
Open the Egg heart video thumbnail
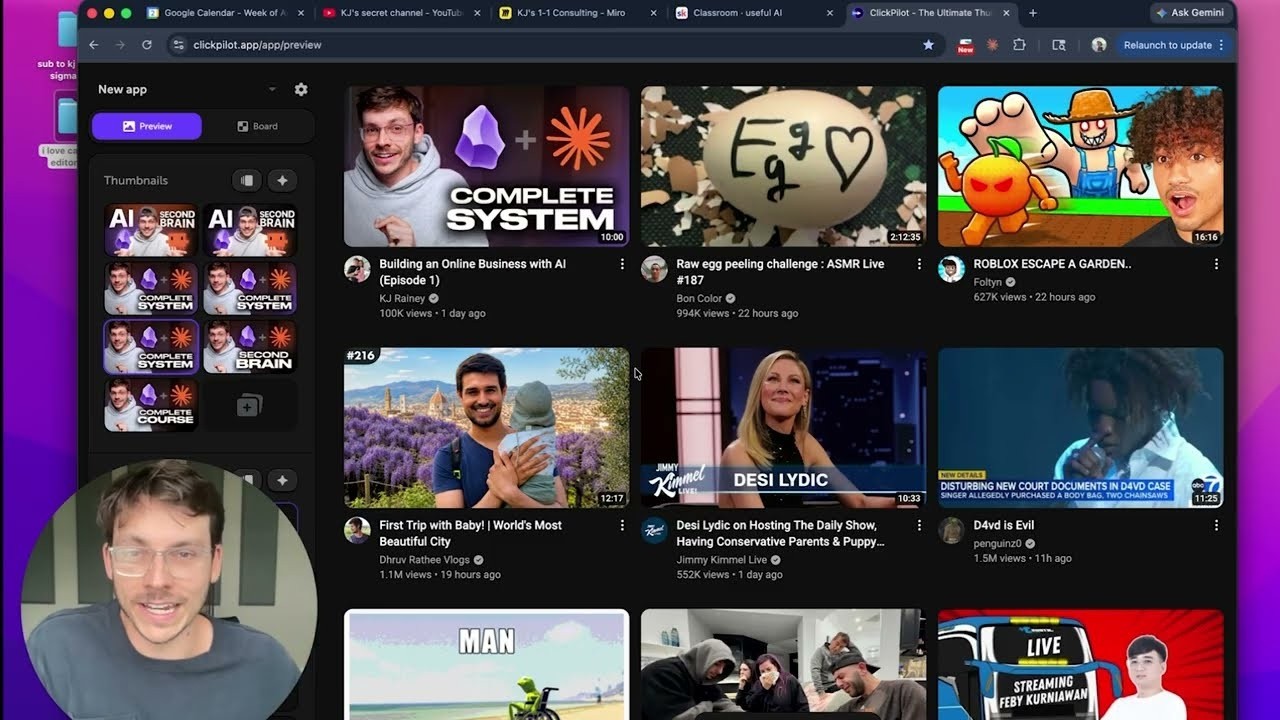783,166
